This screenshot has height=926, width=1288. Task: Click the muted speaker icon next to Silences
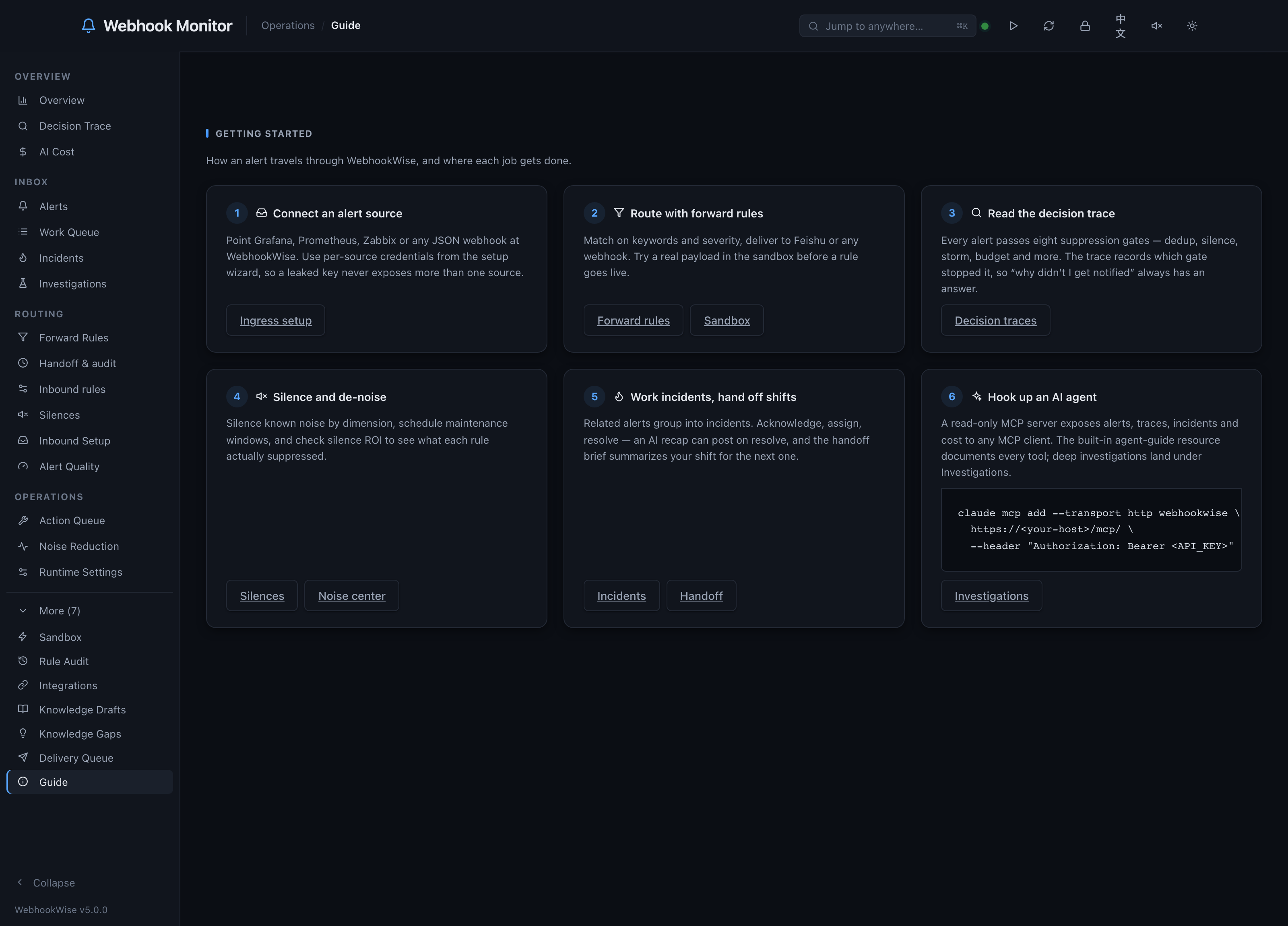pyautogui.click(x=23, y=414)
